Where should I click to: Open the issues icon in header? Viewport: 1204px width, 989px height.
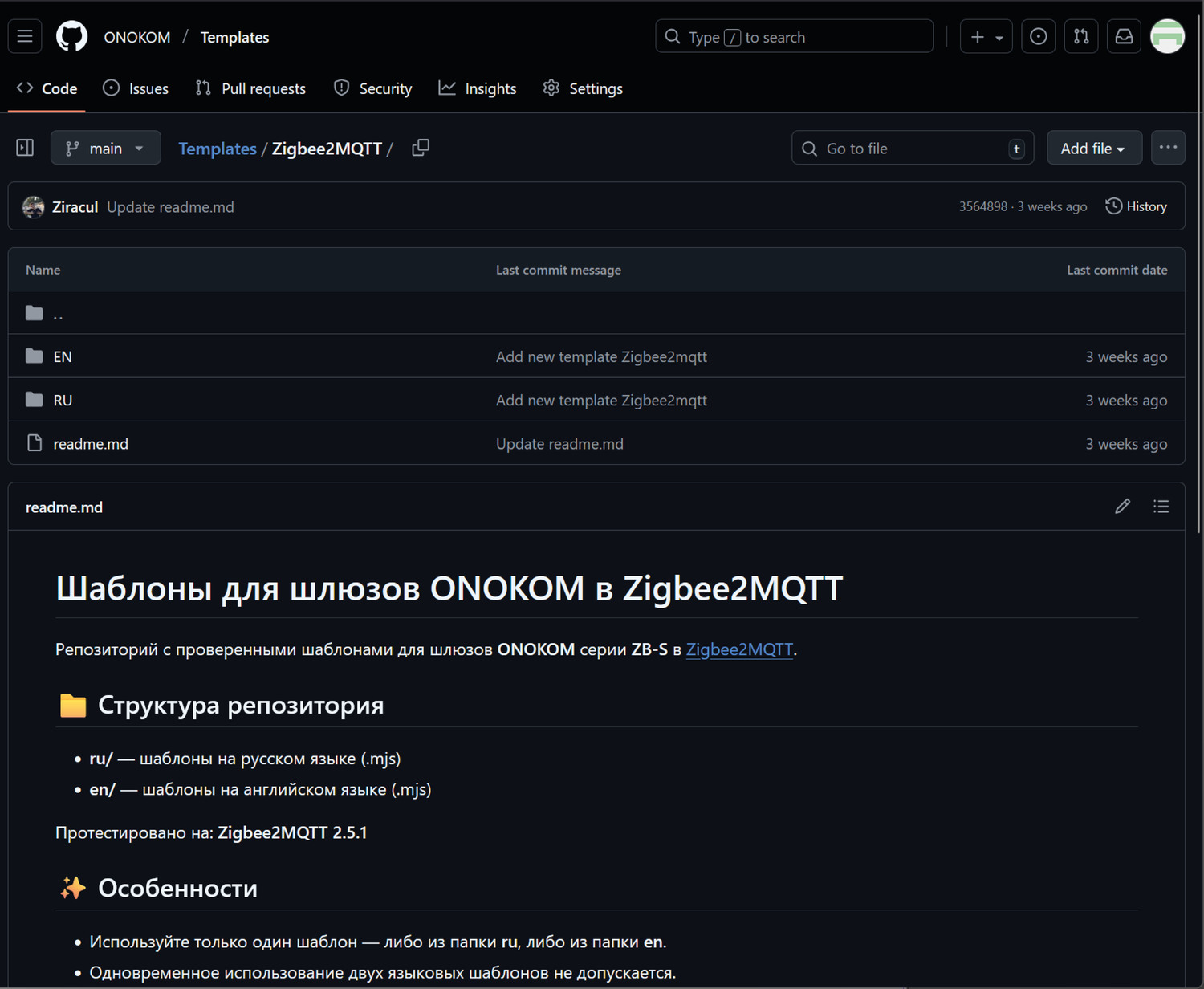[x=1038, y=37]
